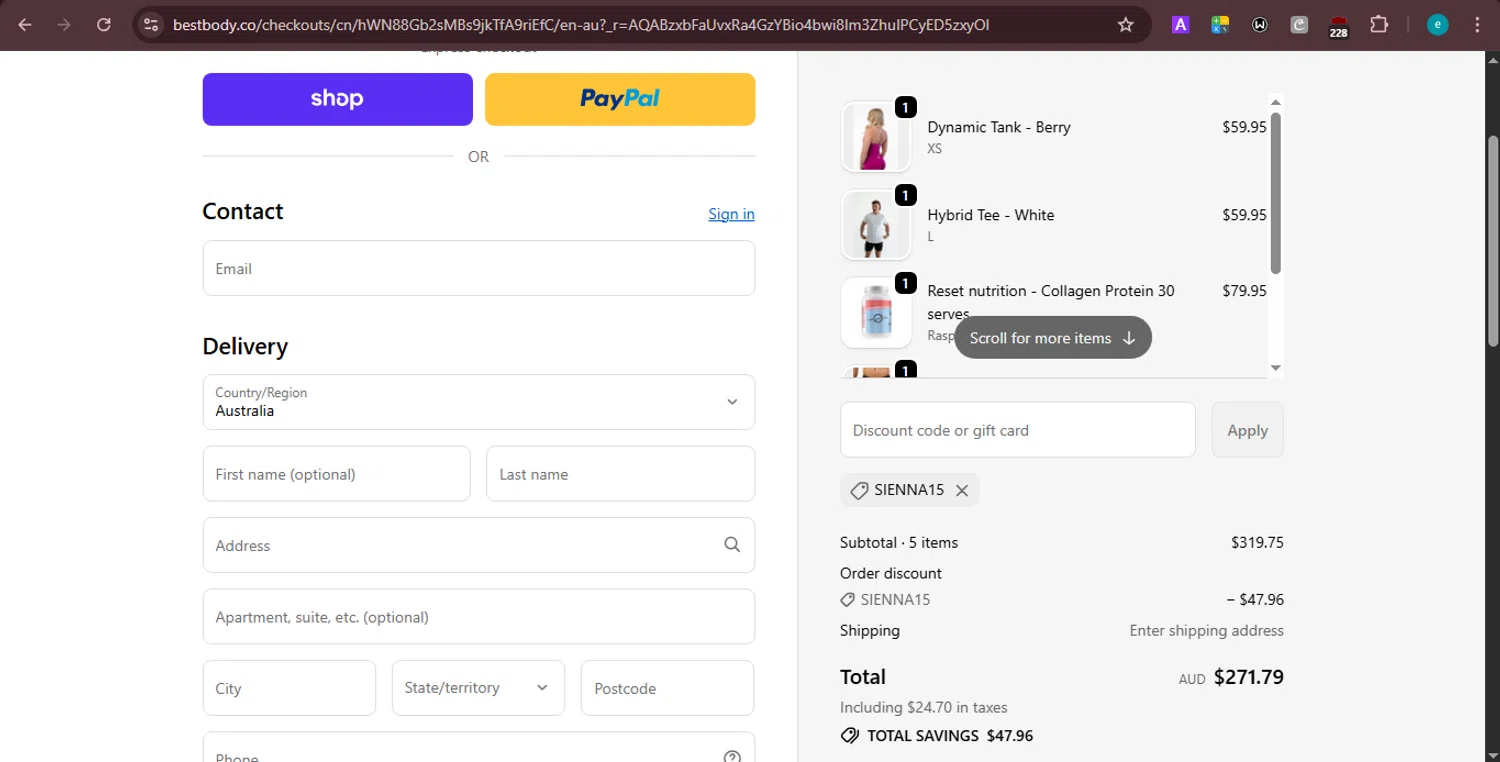This screenshot has height=762, width=1500.
Task: Pay with Shop Pay button
Action: 337,99
